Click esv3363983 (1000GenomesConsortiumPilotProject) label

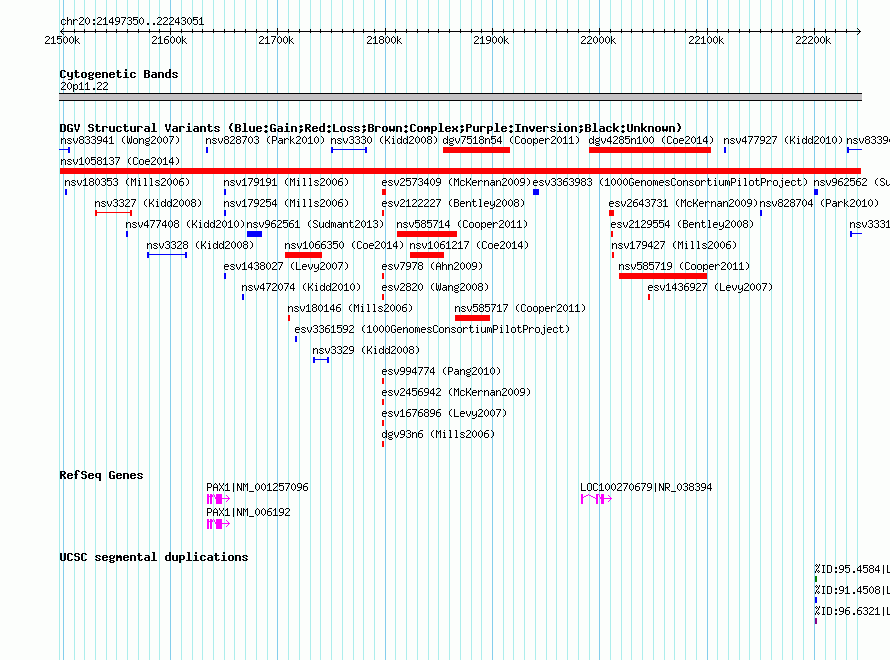[x=670, y=182]
